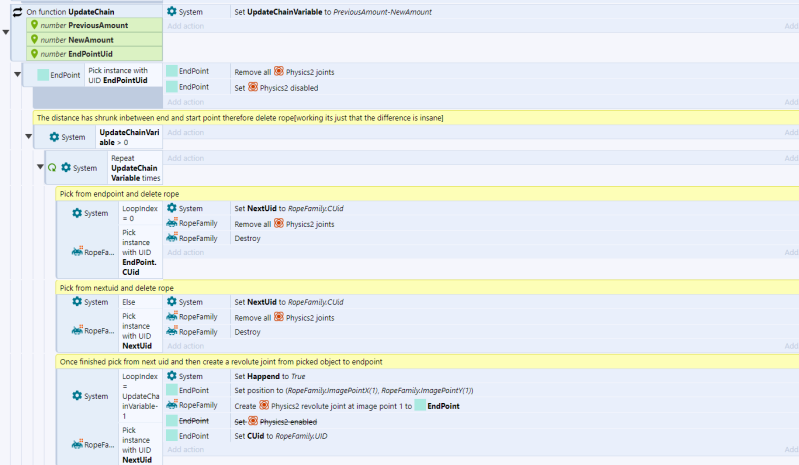Collapse the Repeat UpdateChainVariable times event
The height and width of the screenshot is (465, 799).
pyautogui.click(x=40, y=167)
